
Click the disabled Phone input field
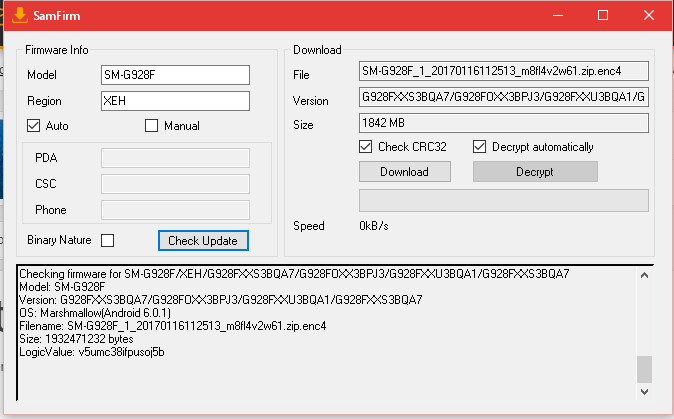[x=175, y=210]
